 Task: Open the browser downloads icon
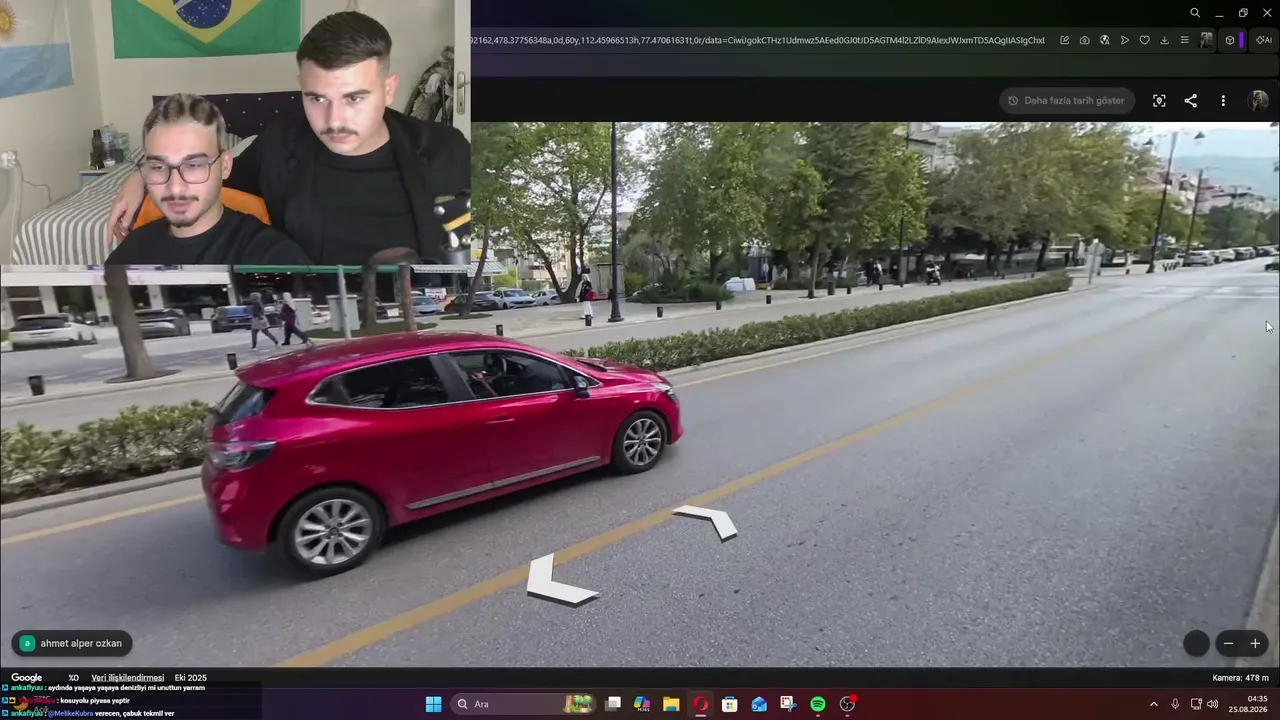point(1164,40)
